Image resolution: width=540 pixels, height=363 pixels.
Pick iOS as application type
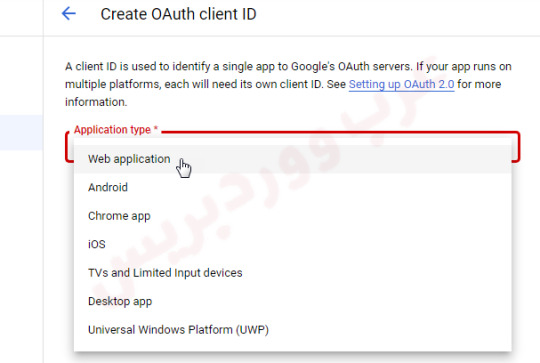coord(292,244)
